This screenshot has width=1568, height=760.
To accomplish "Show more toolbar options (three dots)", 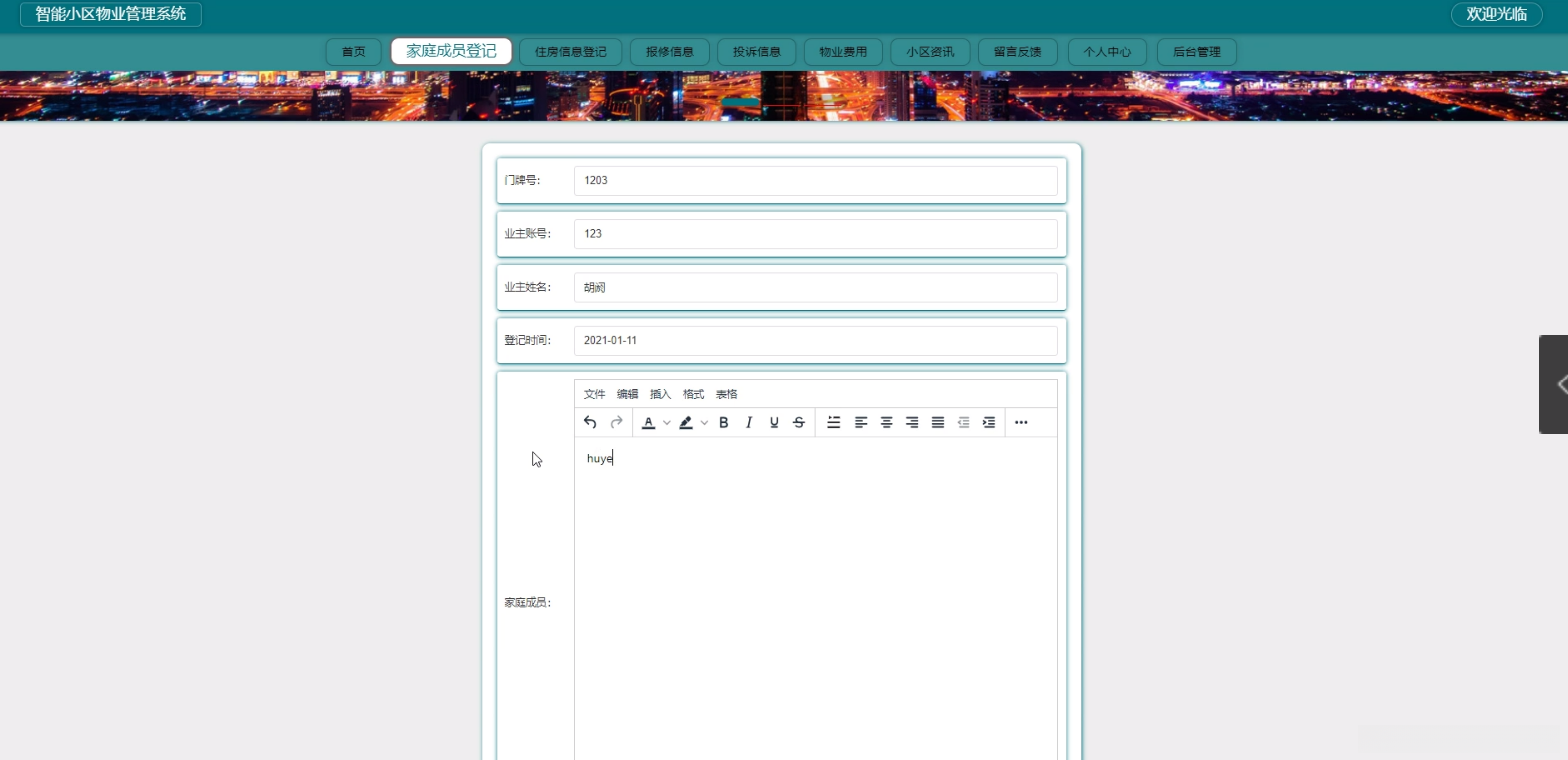I will (x=1021, y=422).
